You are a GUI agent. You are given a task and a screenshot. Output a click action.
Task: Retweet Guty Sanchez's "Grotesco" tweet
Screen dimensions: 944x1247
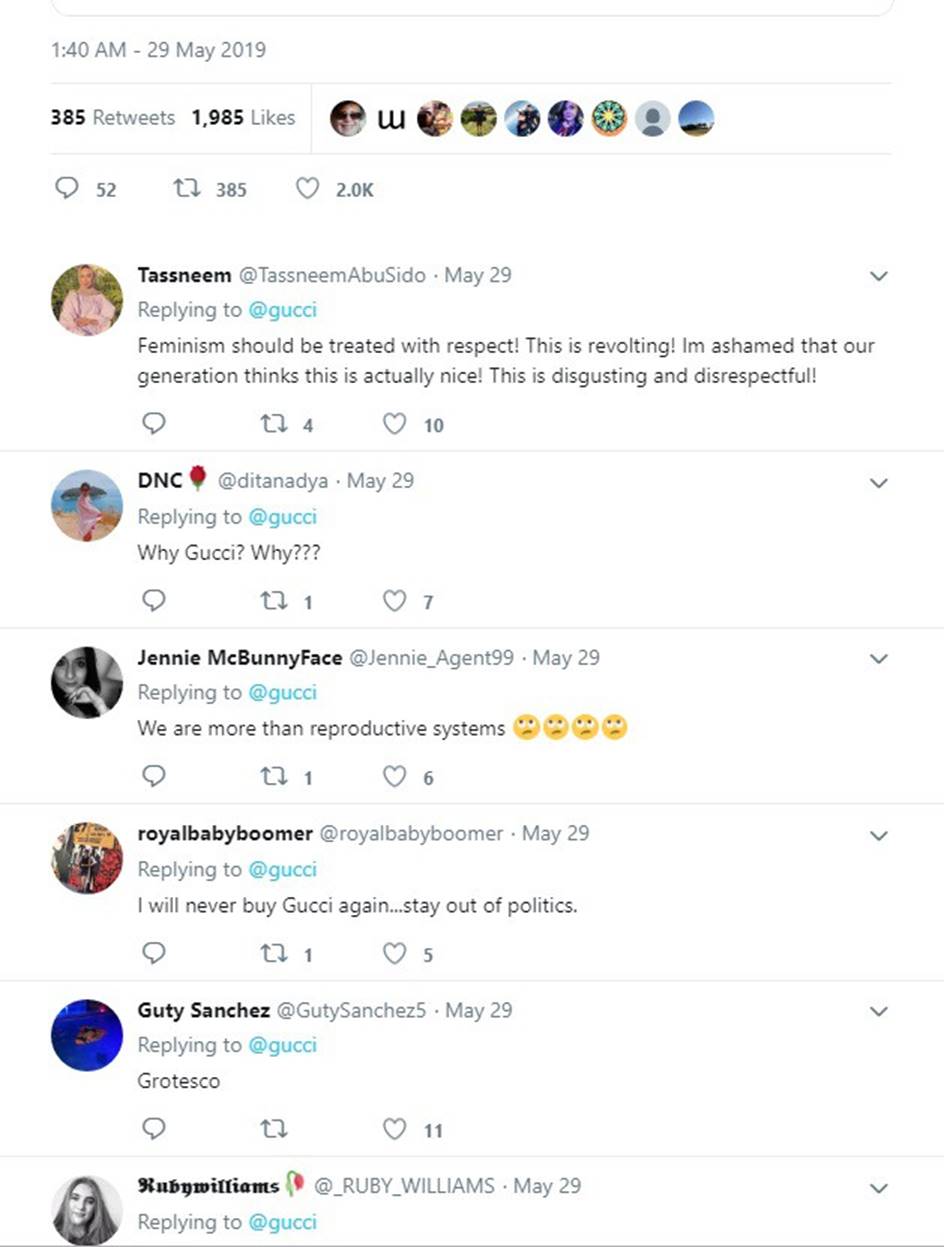(273, 1130)
